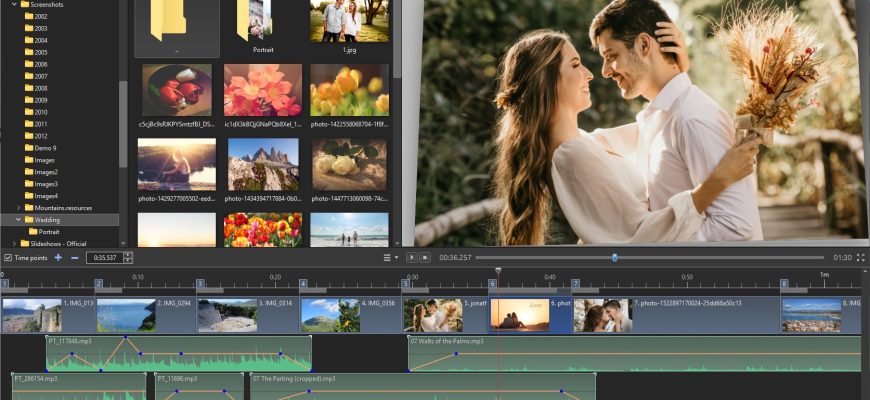Image resolution: width=870 pixels, height=400 pixels.
Task: Select the 2010 folder
Action: (36, 112)
